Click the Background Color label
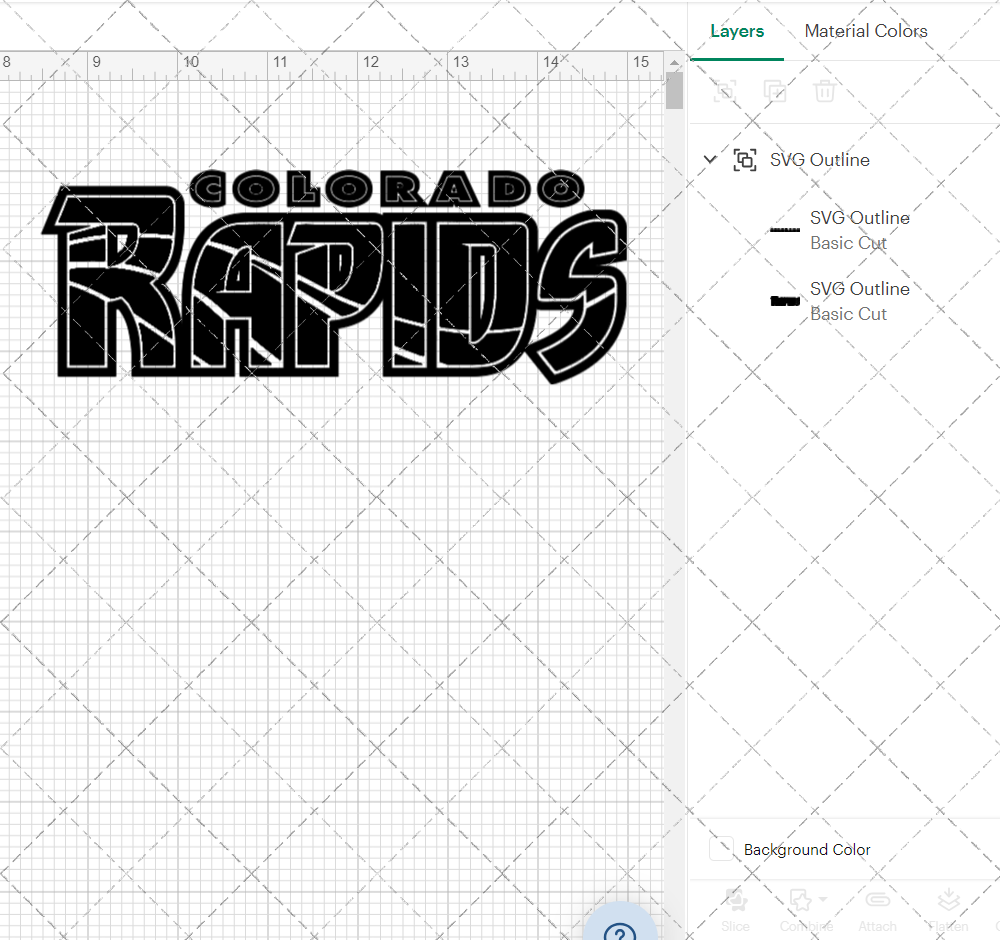This screenshot has width=1000, height=940. [807, 849]
